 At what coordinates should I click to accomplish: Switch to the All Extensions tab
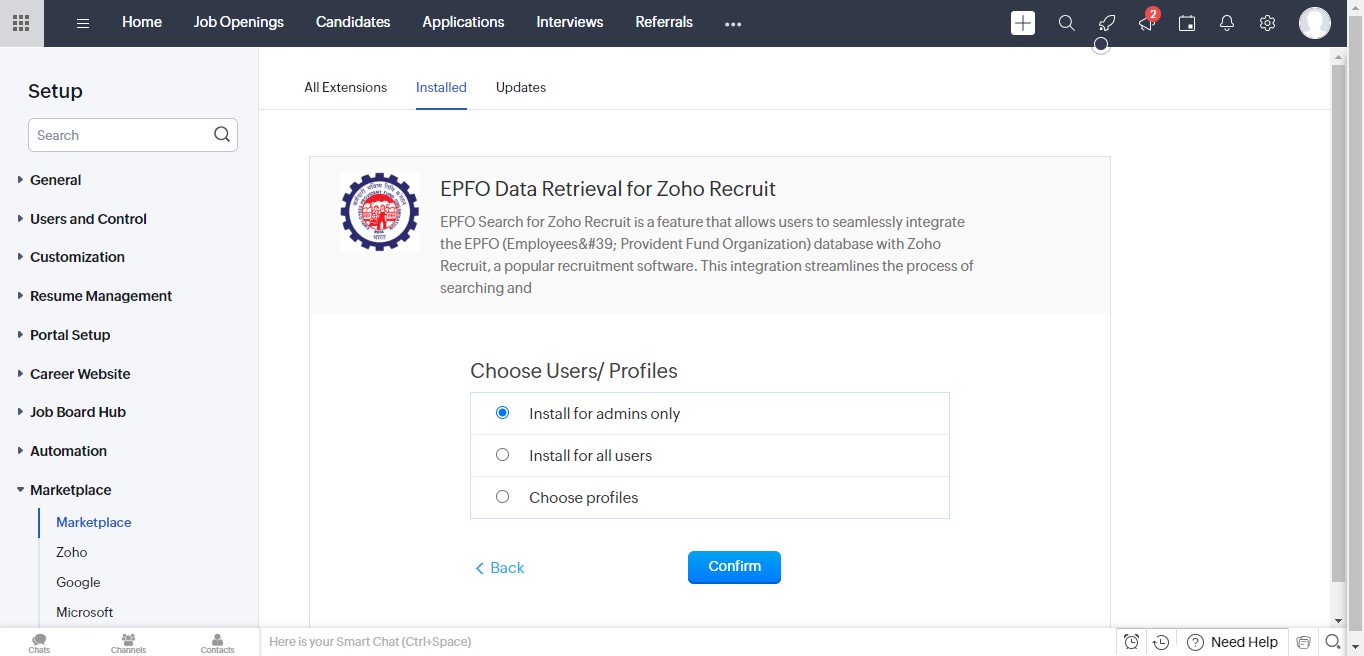click(x=345, y=87)
